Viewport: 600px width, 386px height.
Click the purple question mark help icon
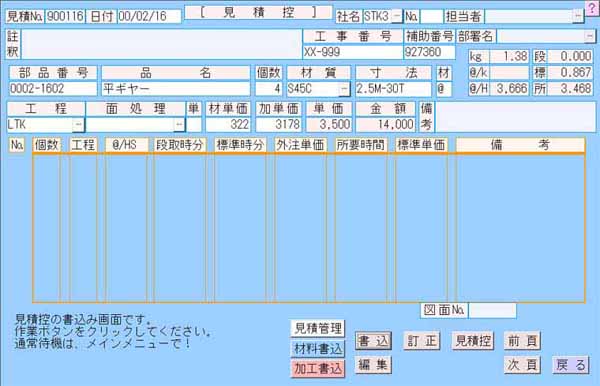tap(593, 8)
